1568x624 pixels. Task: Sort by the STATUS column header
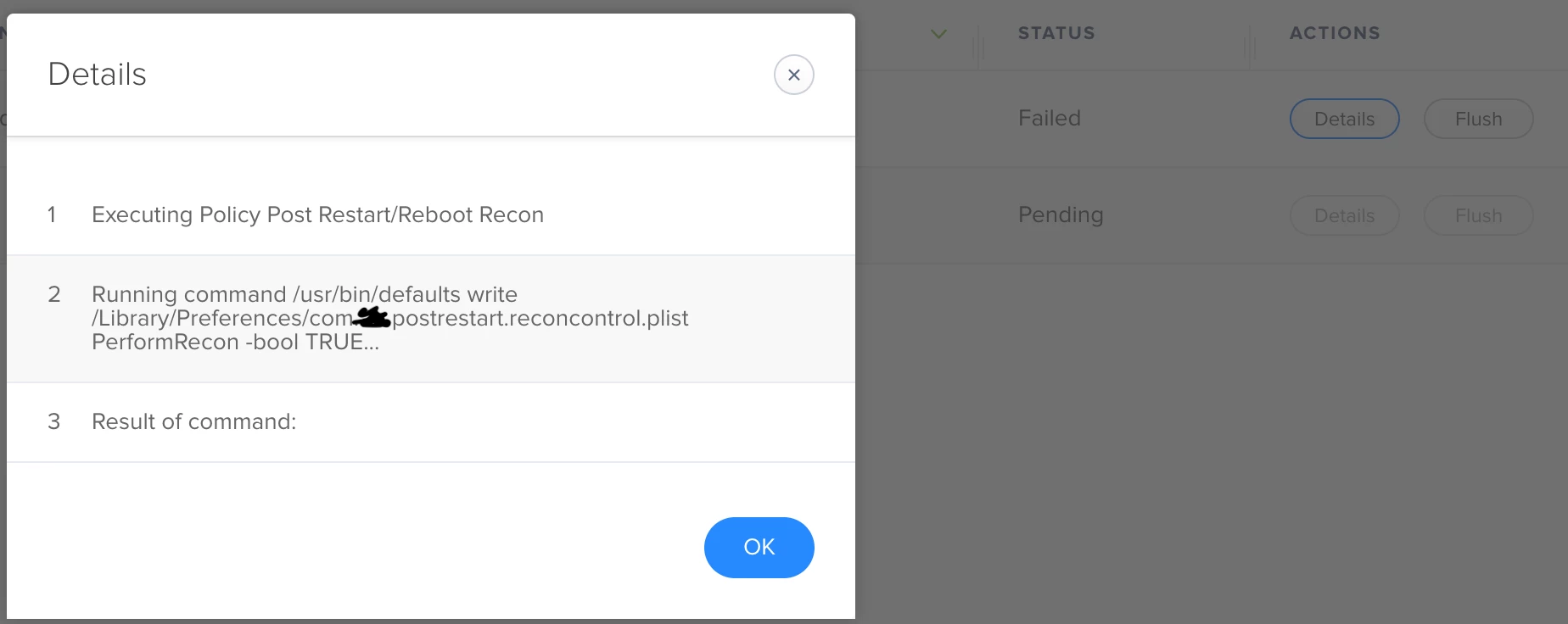pyautogui.click(x=1056, y=33)
